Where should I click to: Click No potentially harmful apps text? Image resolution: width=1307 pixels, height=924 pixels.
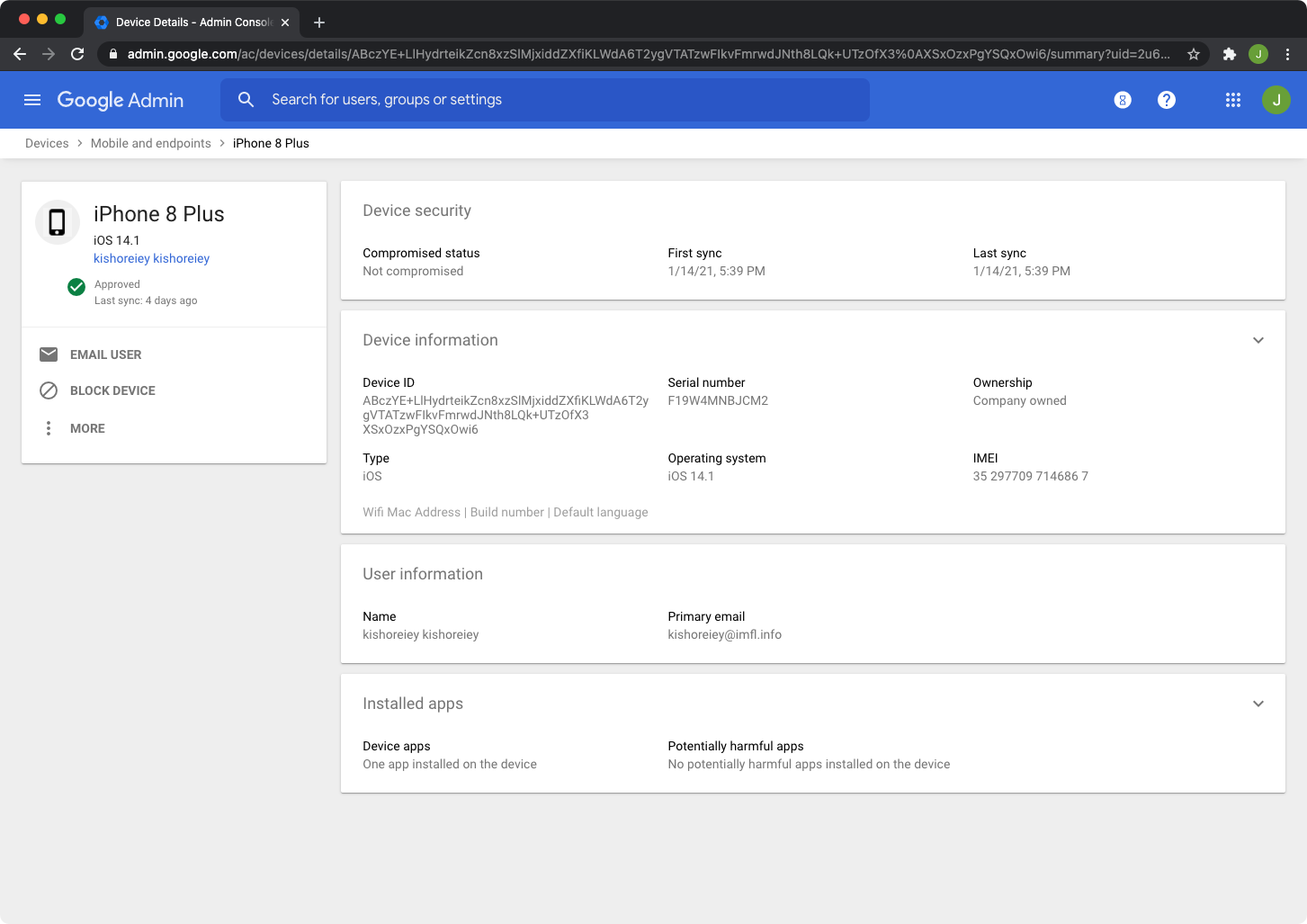(809, 764)
